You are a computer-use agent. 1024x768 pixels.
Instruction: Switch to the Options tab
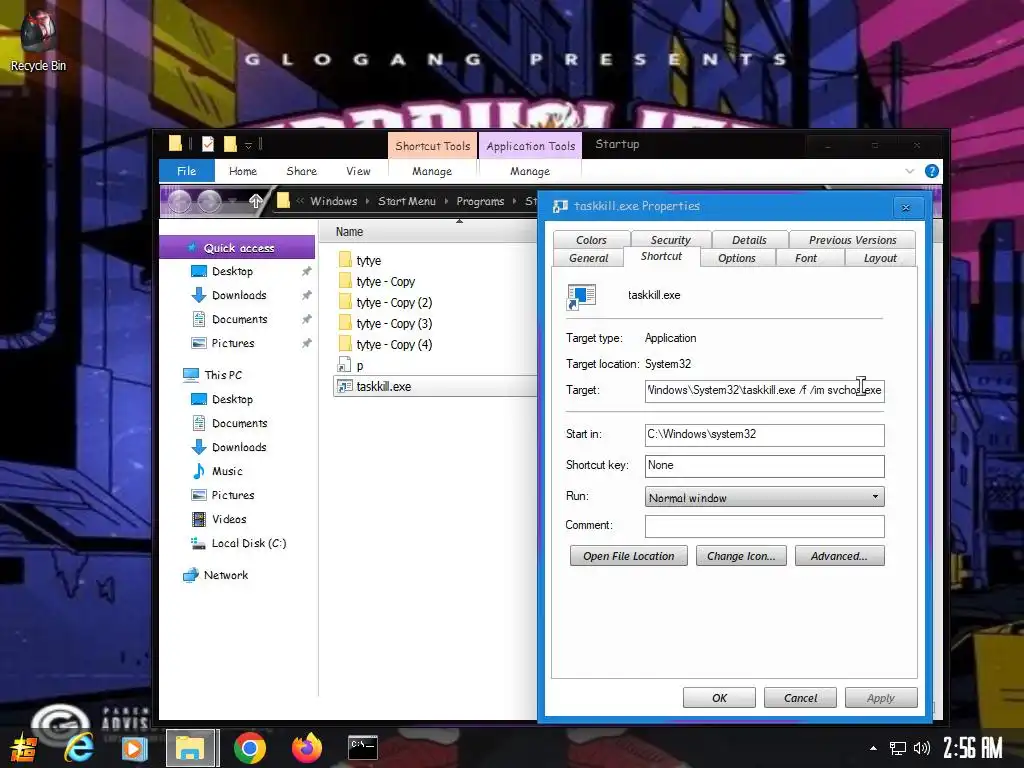(x=737, y=258)
